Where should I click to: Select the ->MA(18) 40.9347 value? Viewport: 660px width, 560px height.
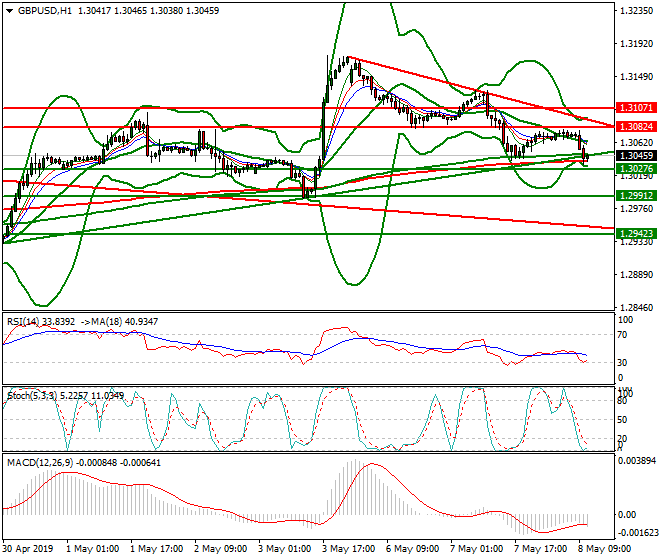(120, 322)
